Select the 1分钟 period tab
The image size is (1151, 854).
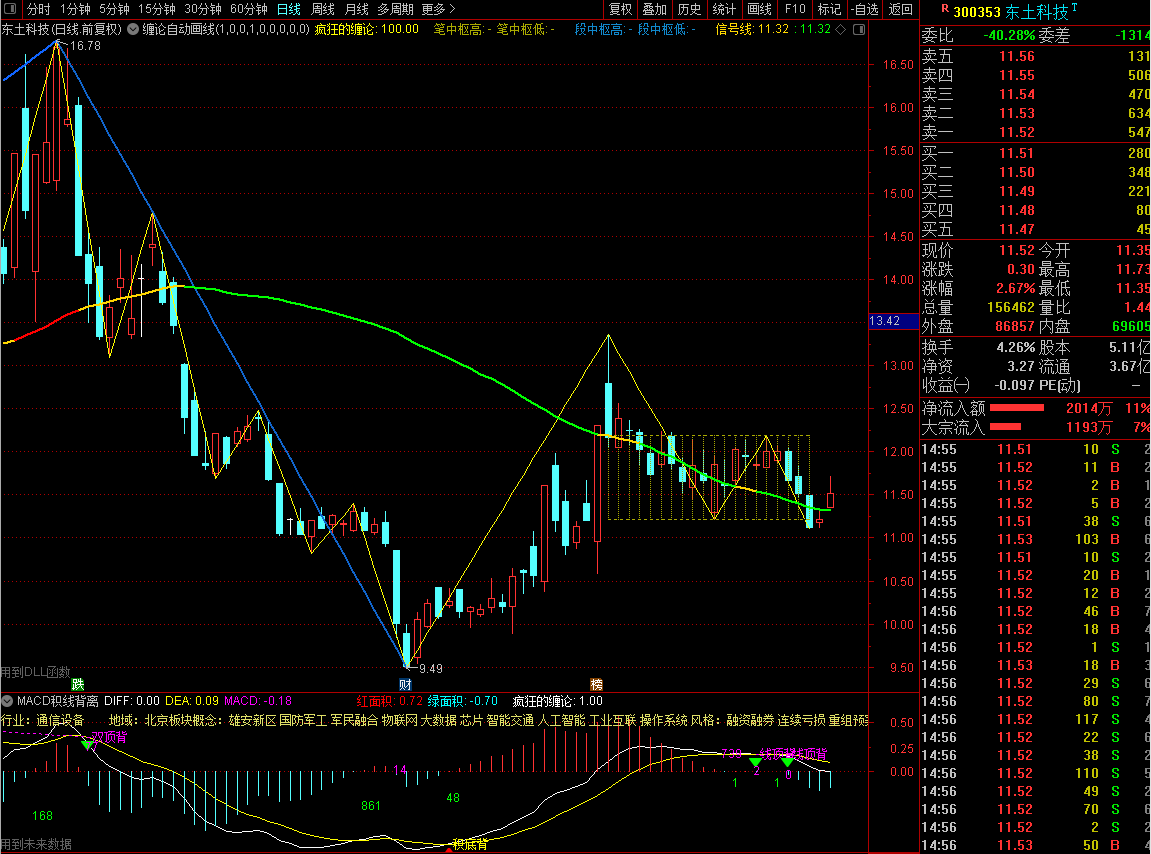click(75, 9)
